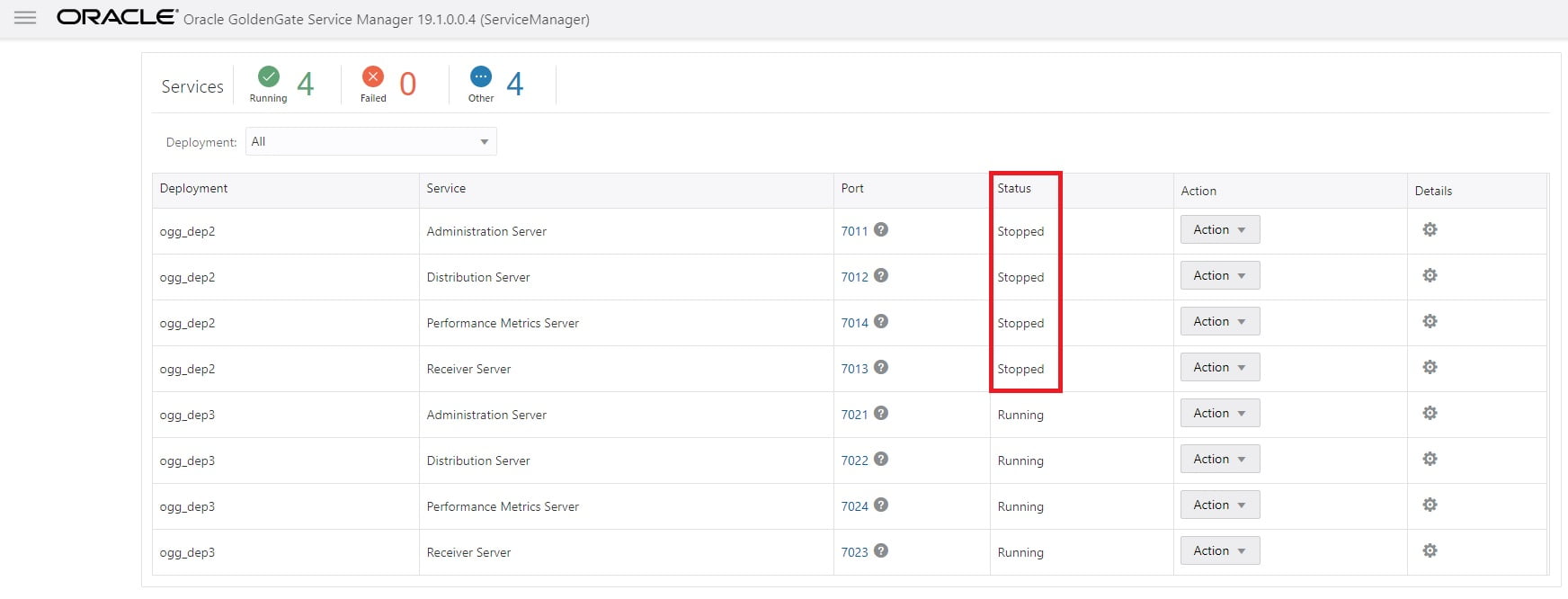Image resolution: width=1568 pixels, height=599 pixels.
Task: Open help icon next to port 7011
Action: tap(881, 229)
